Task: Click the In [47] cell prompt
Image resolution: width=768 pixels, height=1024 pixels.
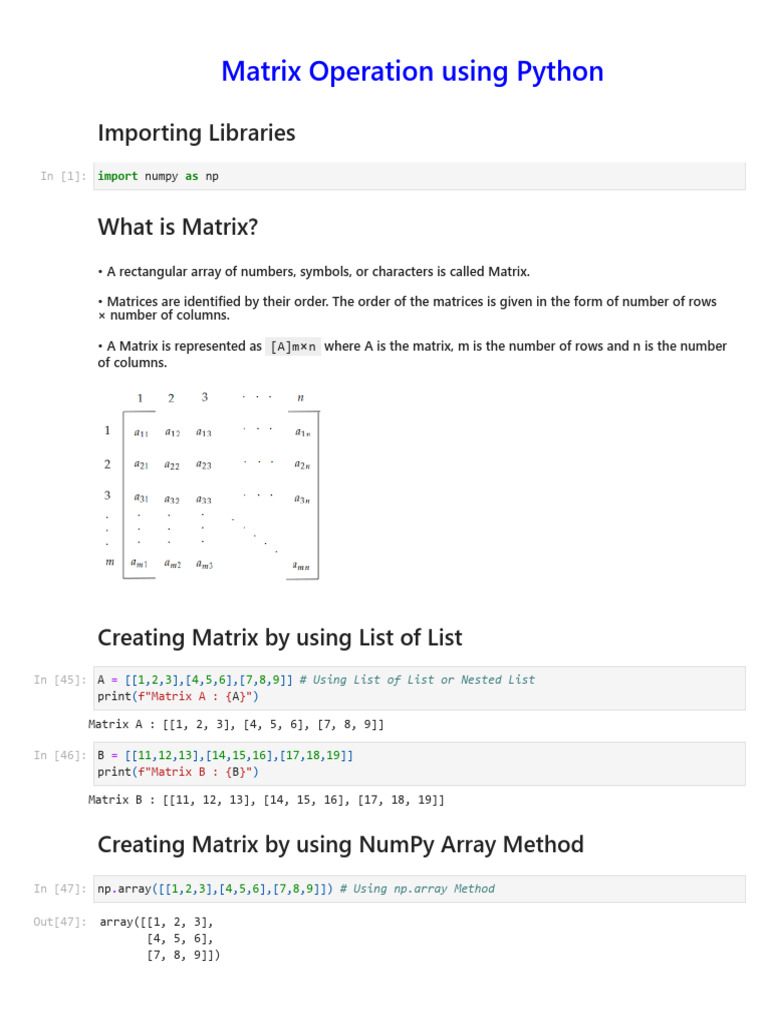Action: [60, 889]
